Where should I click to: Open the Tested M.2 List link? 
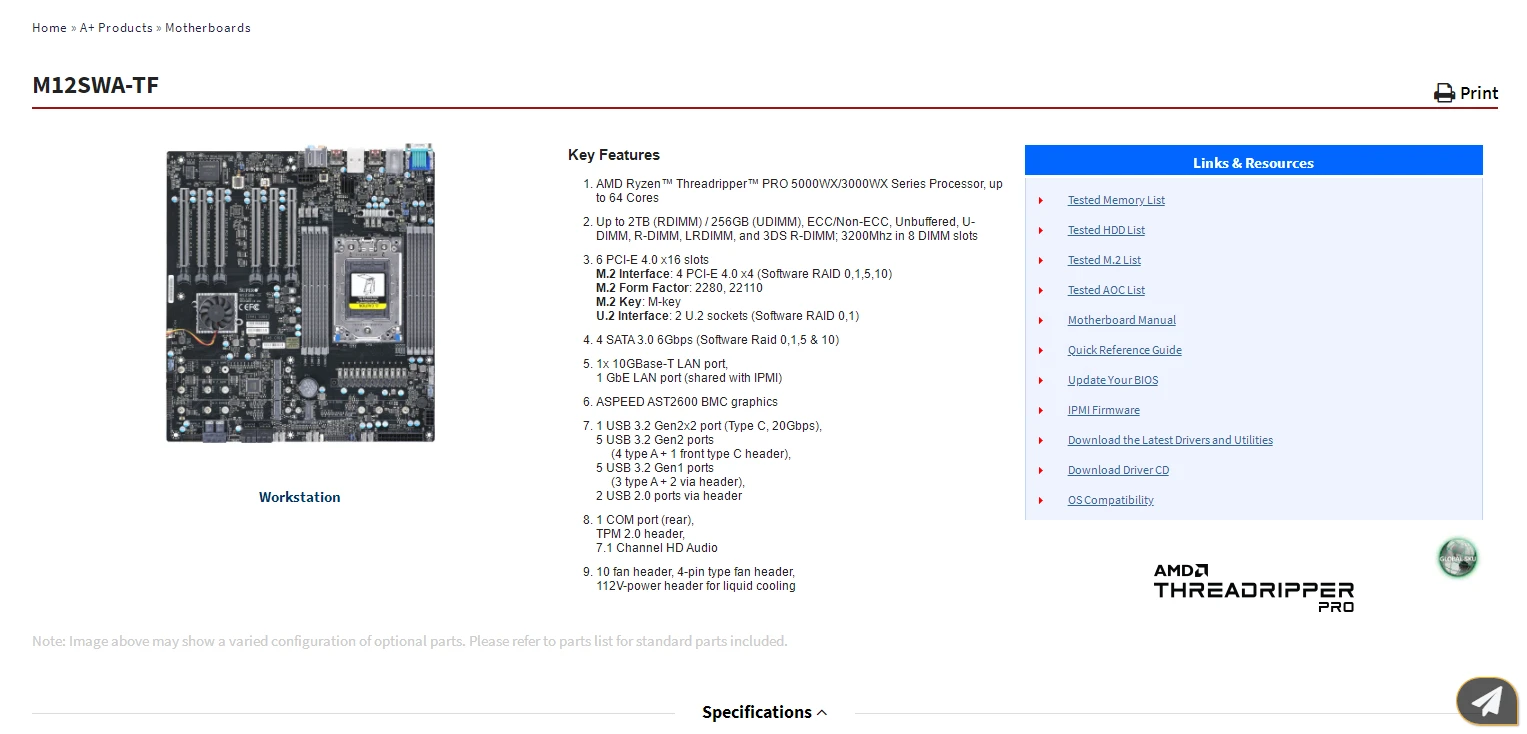pos(1104,260)
